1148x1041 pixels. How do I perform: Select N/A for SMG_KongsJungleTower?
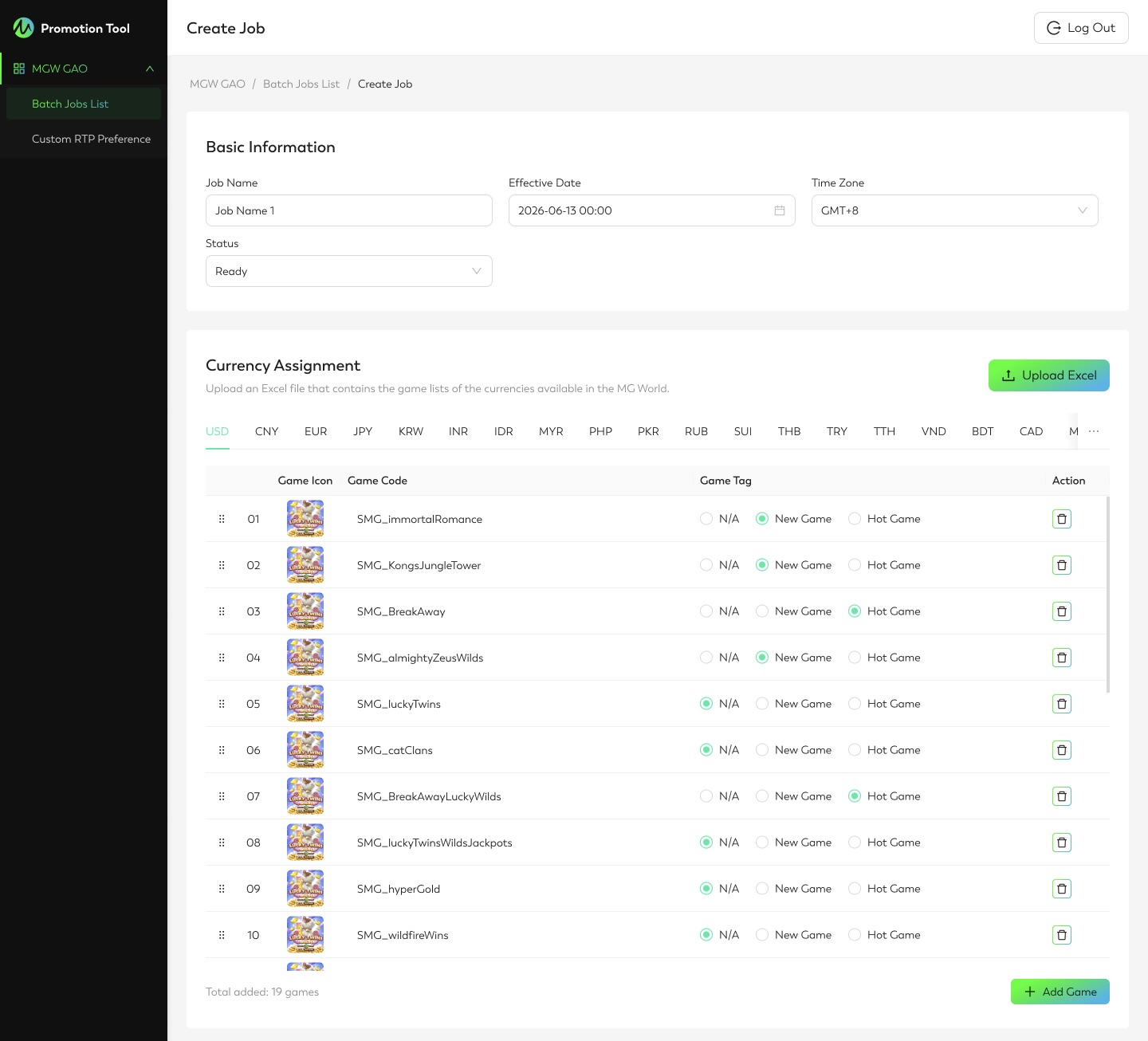[x=706, y=565]
